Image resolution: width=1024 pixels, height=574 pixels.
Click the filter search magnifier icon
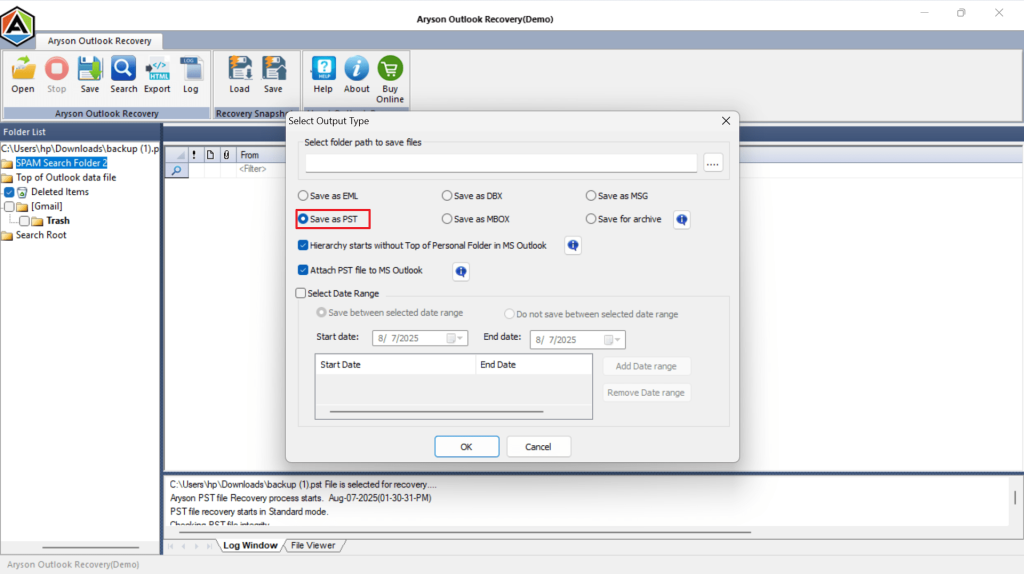176,170
